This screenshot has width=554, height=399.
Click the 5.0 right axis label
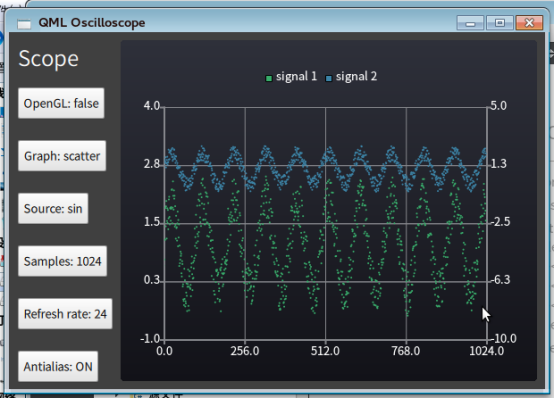(x=499, y=105)
